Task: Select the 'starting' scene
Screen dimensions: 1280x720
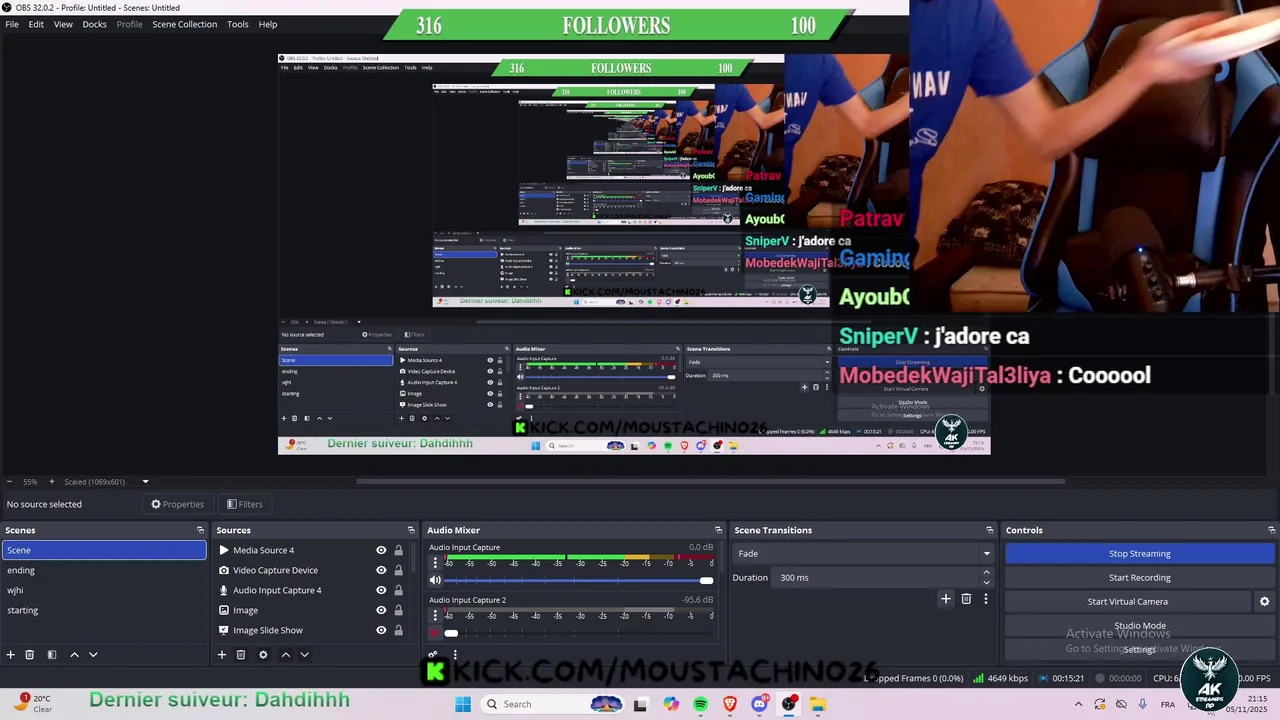Action: tap(104, 610)
